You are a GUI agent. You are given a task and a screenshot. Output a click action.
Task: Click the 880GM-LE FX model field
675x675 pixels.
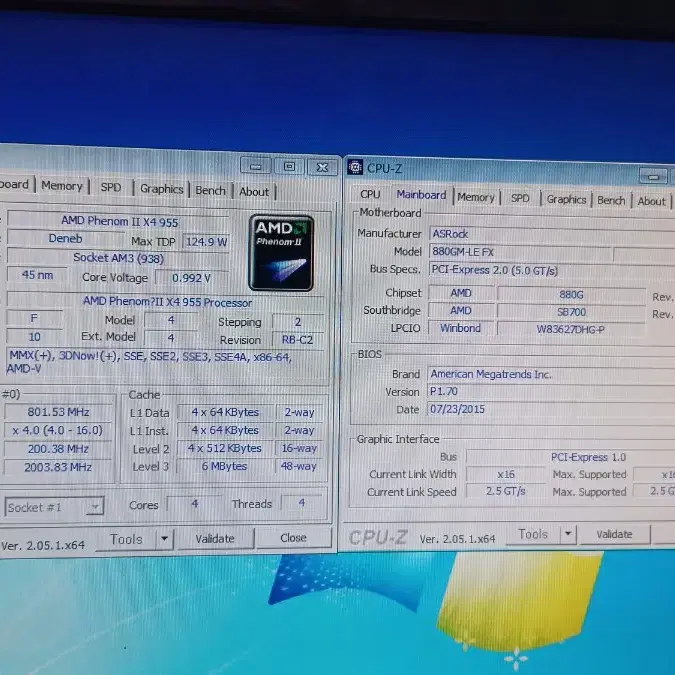(520, 252)
